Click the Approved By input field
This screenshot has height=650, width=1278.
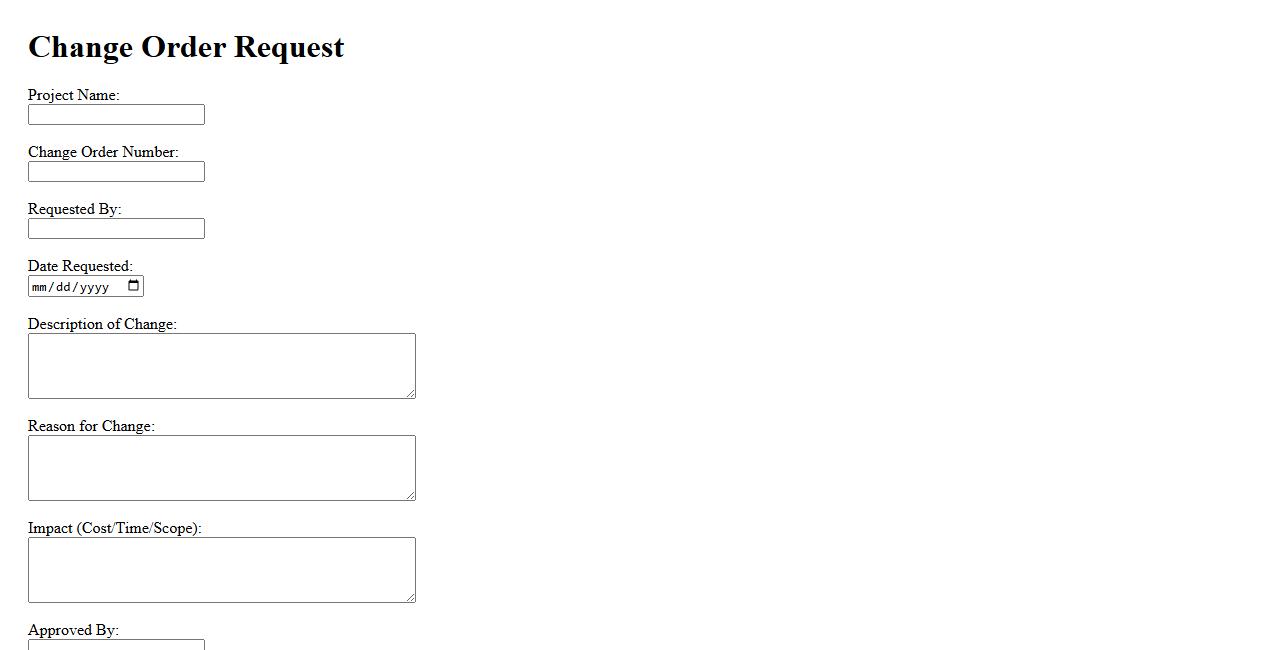point(116,644)
